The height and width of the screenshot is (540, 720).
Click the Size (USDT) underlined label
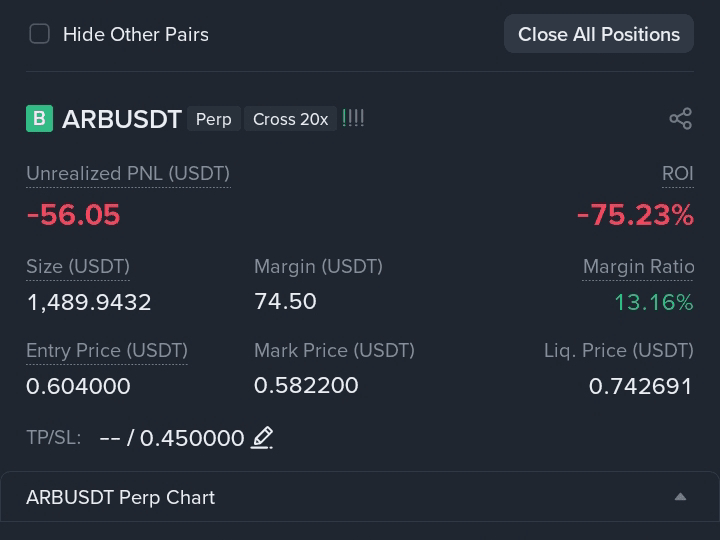(78, 267)
